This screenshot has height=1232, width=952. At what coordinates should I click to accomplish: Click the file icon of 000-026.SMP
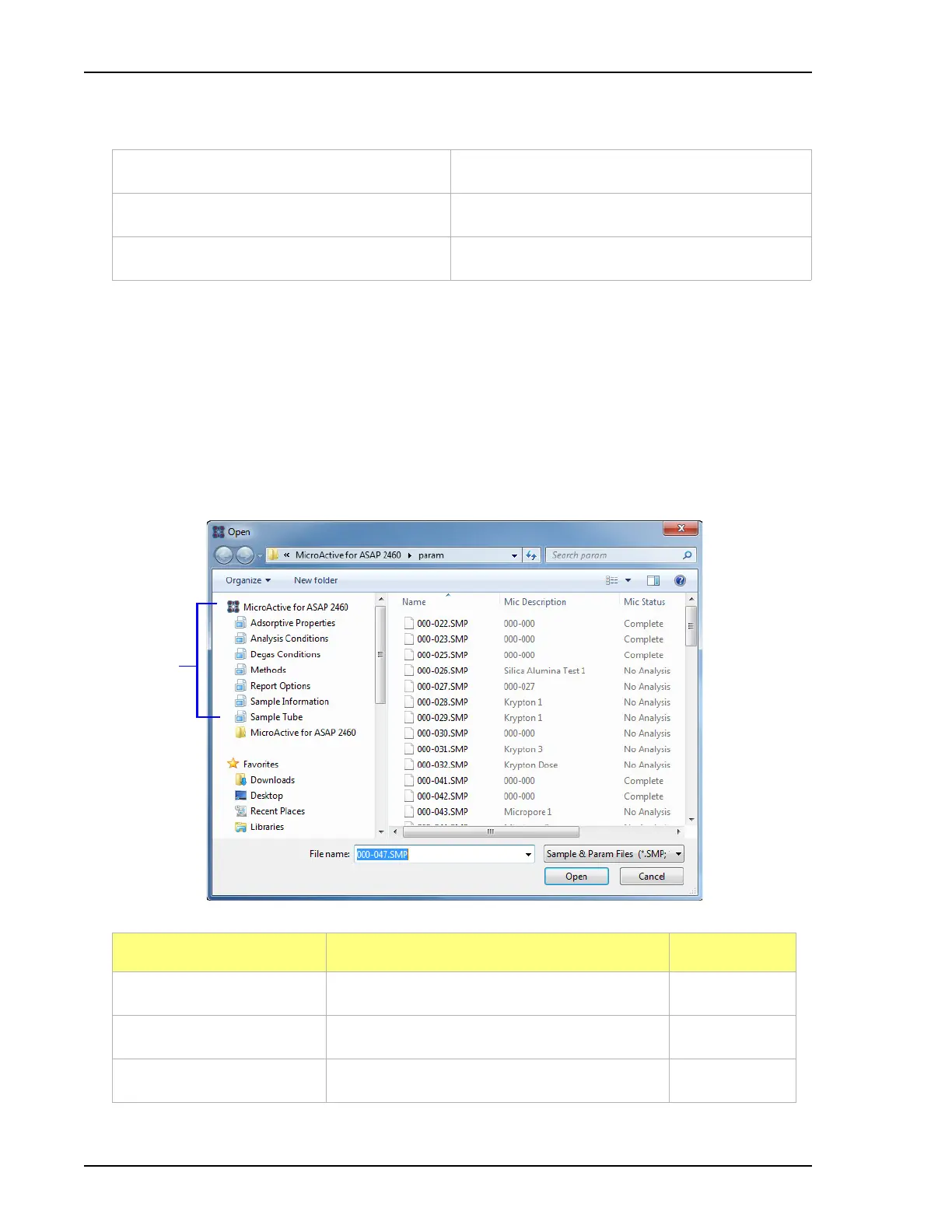point(409,670)
